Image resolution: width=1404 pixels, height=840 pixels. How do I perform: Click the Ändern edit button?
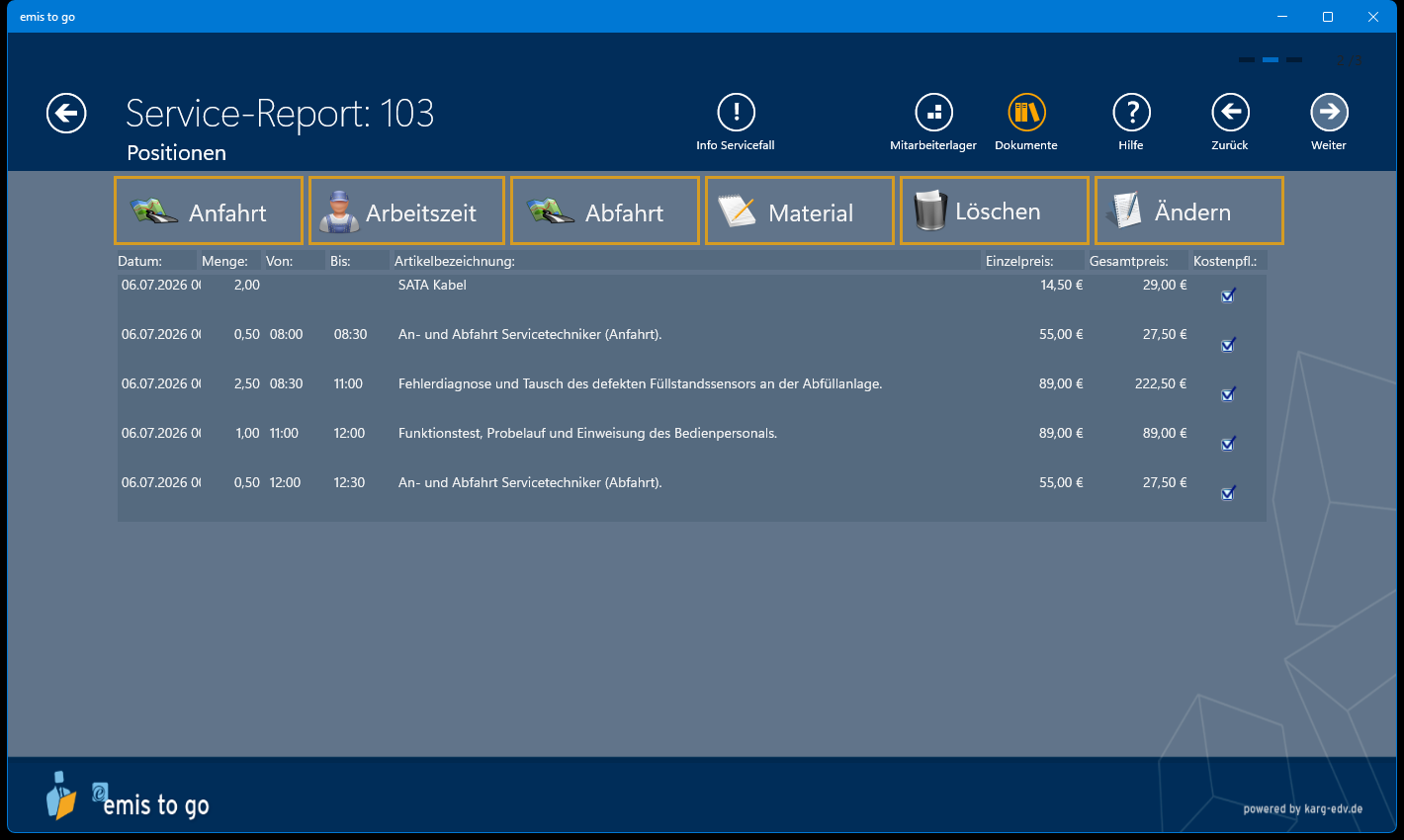[x=1189, y=210]
